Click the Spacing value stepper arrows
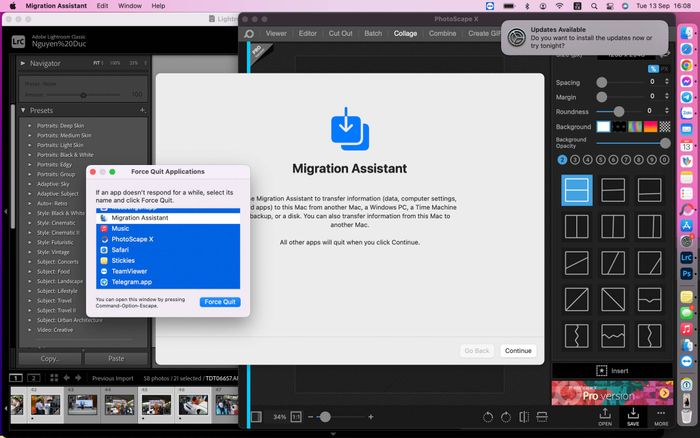Screen dimensions: 700x438 pyautogui.click(x=667, y=82)
